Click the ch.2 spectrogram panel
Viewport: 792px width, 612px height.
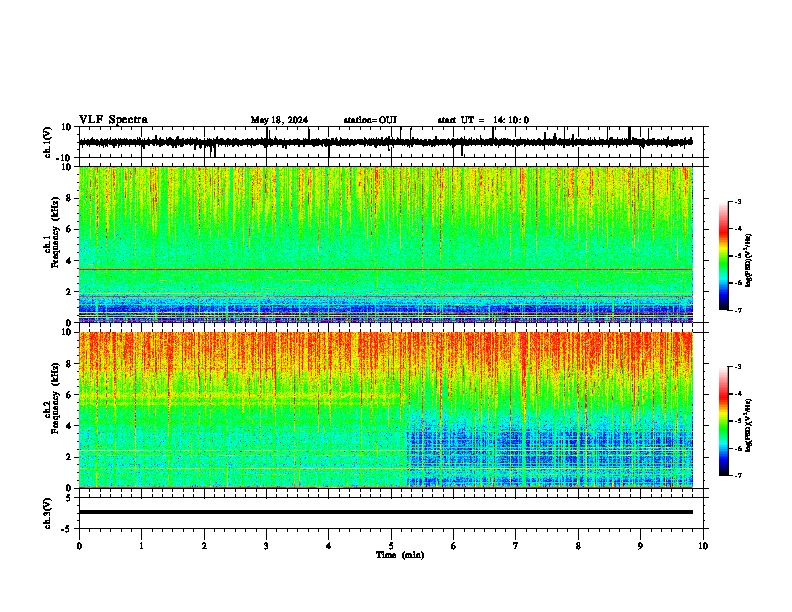(386, 410)
